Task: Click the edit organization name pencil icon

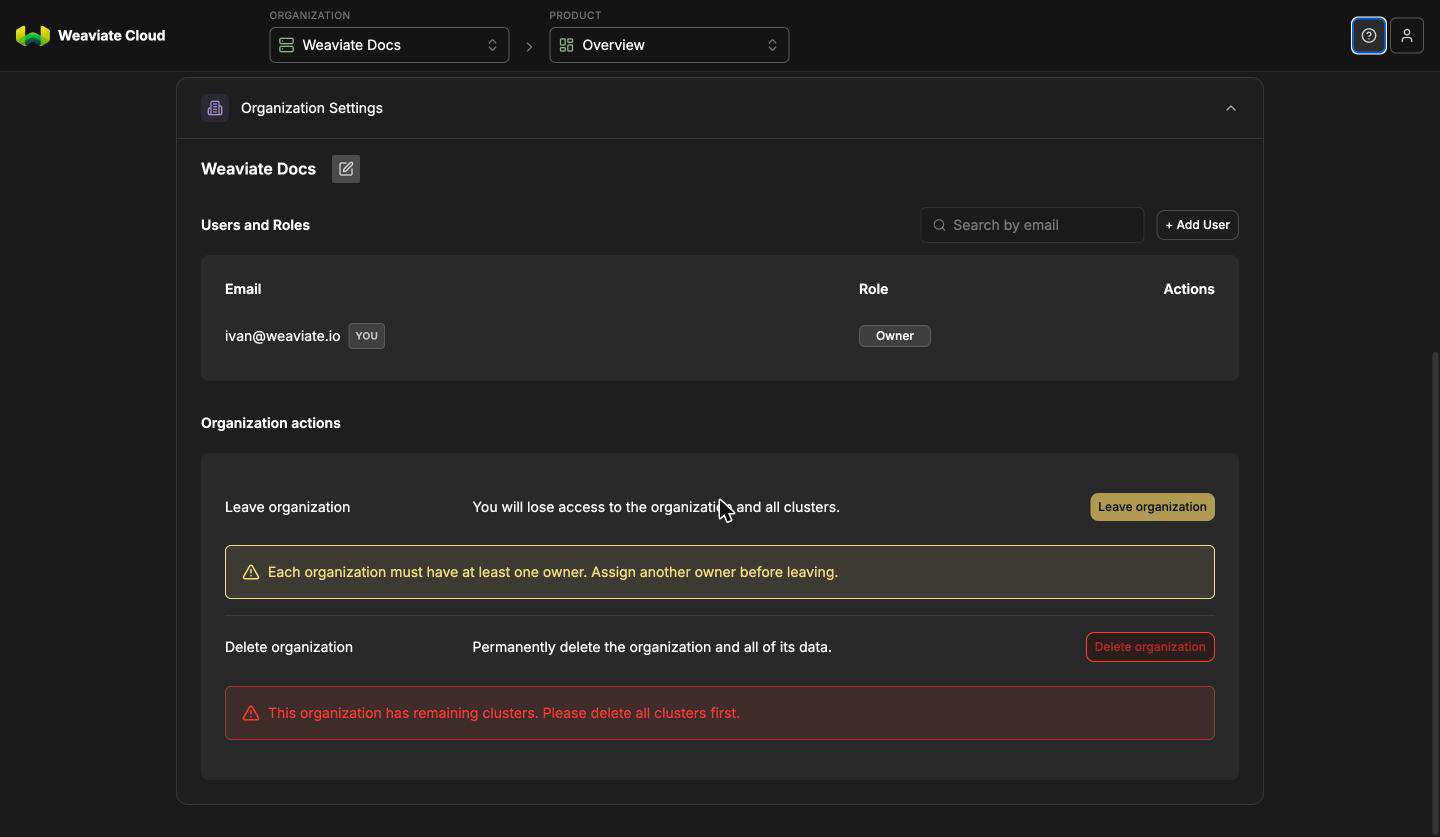Action: (346, 169)
